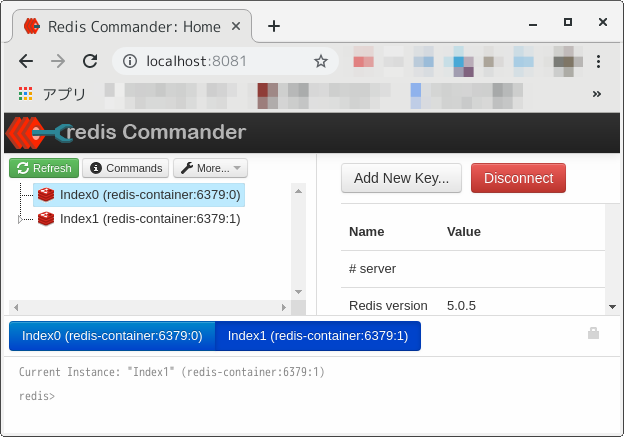Refresh the Redis tree
Viewport: 624px width, 437px height.
click(x=44, y=168)
